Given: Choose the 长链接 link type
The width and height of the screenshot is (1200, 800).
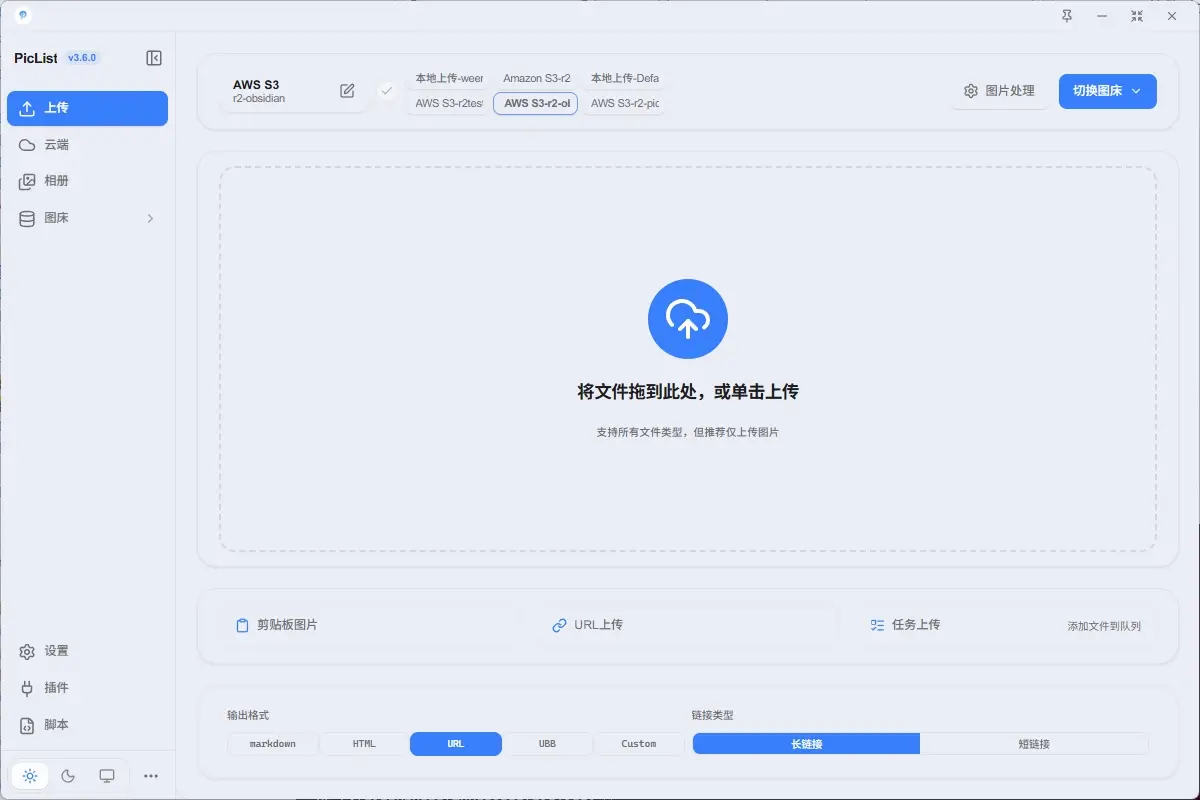Looking at the screenshot, I should pos(806,744).
